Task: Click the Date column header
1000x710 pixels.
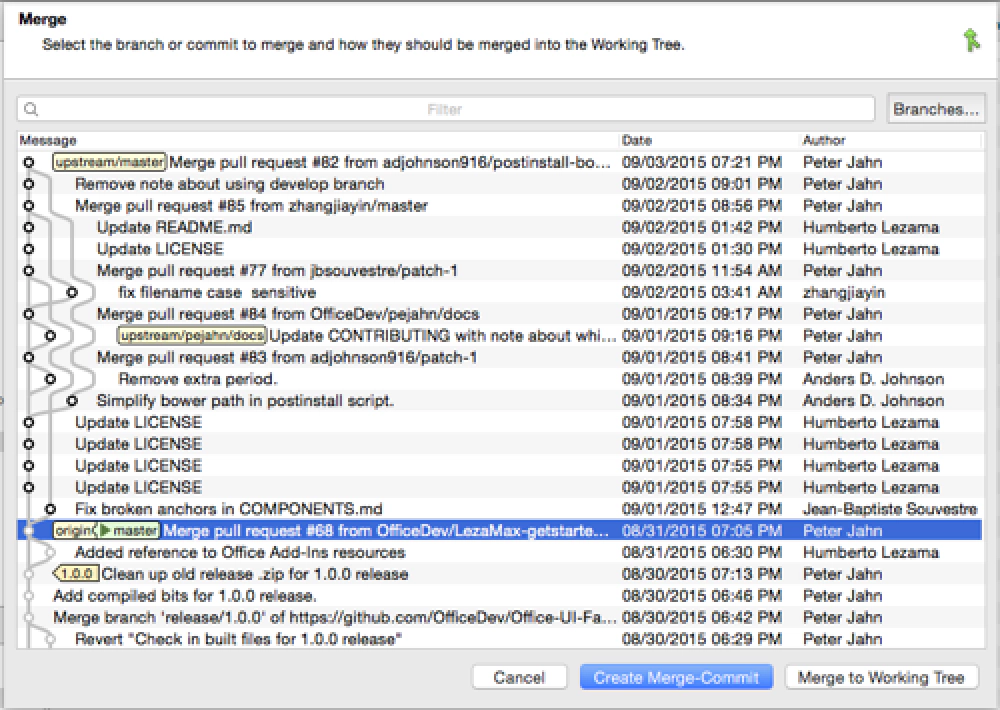Action: pos(636,140)
